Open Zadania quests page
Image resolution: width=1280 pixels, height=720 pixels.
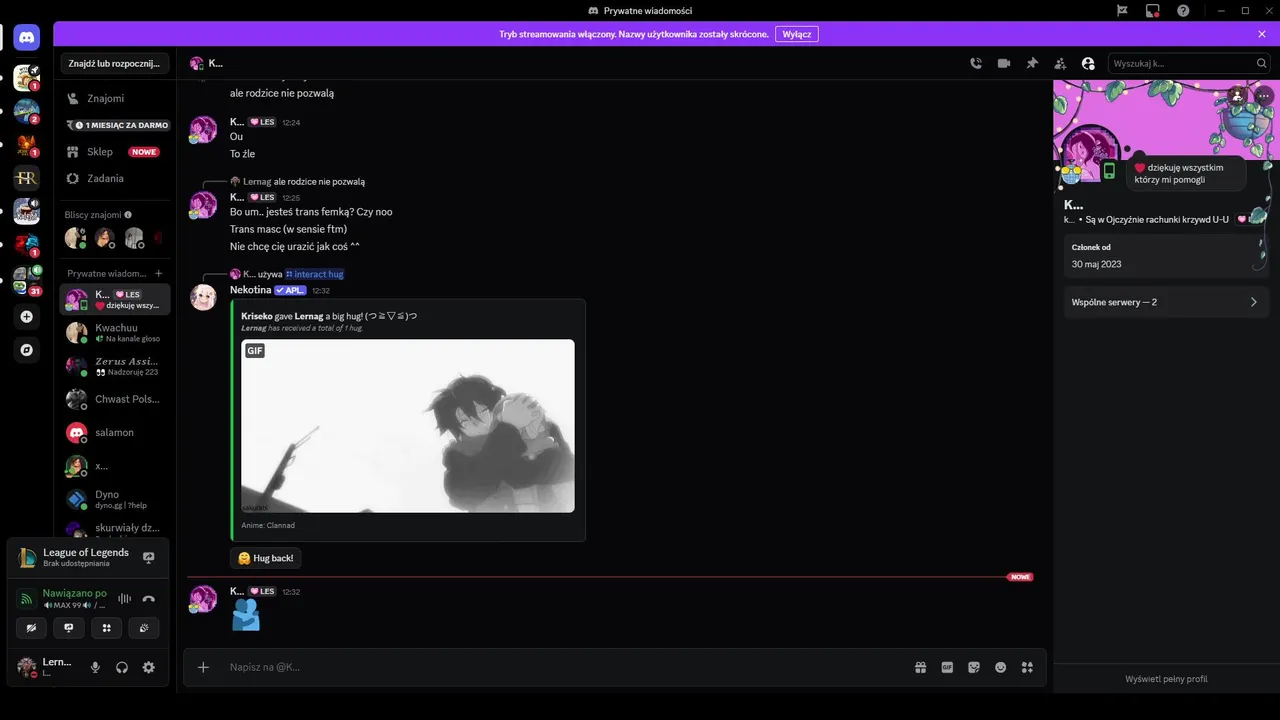click(114, 178)
